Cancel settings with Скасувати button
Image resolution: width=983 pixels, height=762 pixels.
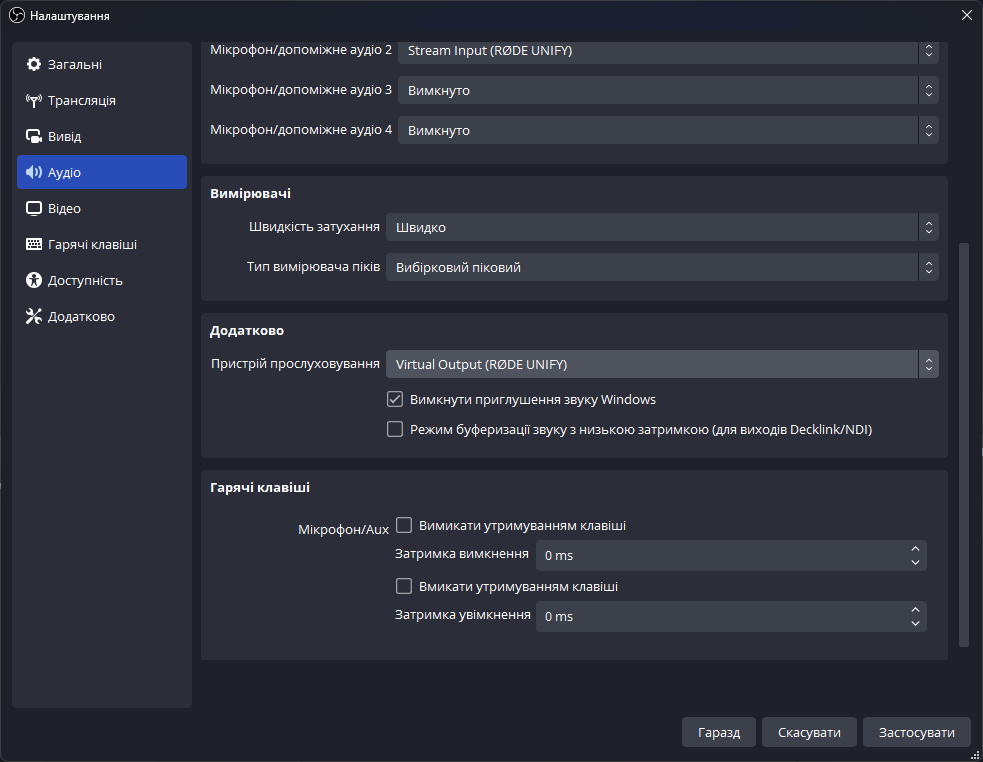[x=808, y=732]
